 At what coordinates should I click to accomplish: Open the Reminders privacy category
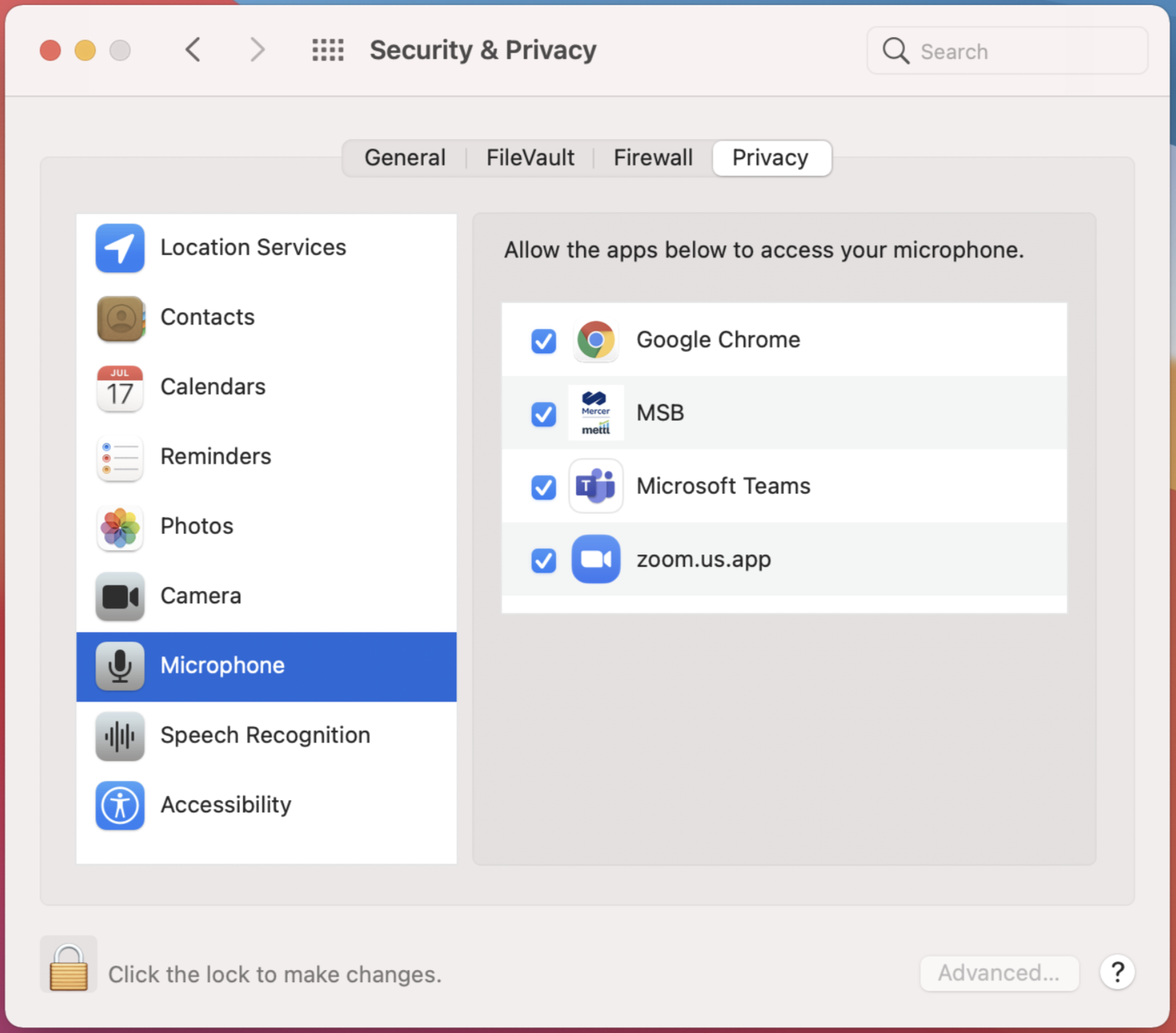(266, 456)
